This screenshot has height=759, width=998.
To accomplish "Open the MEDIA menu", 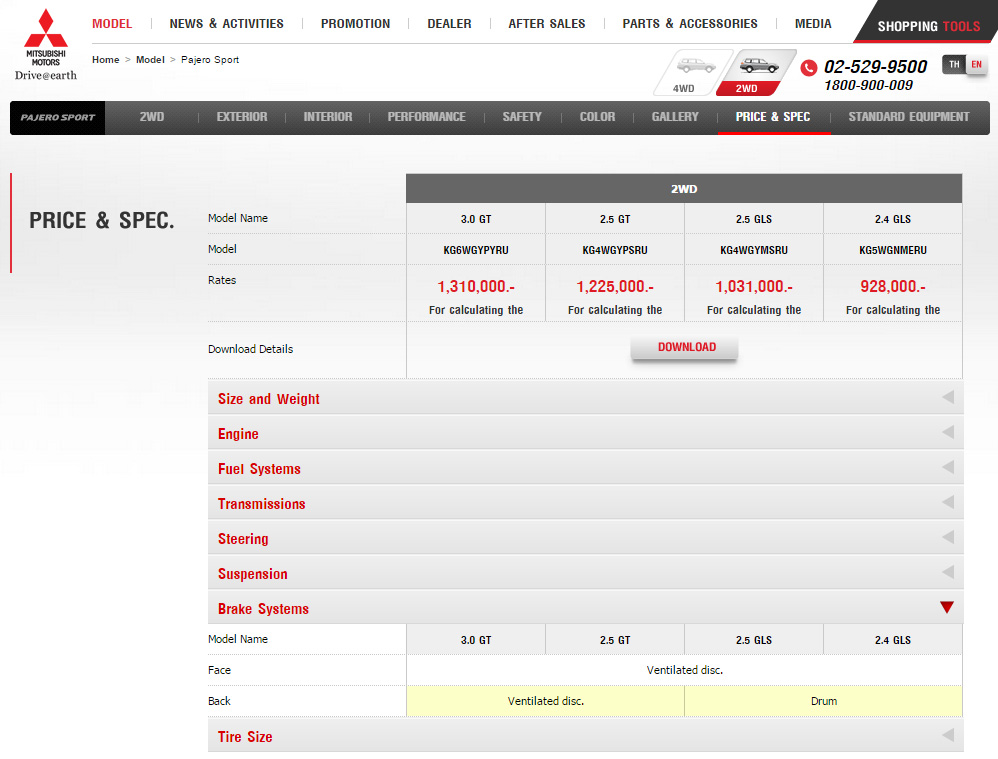I will 813,24.
